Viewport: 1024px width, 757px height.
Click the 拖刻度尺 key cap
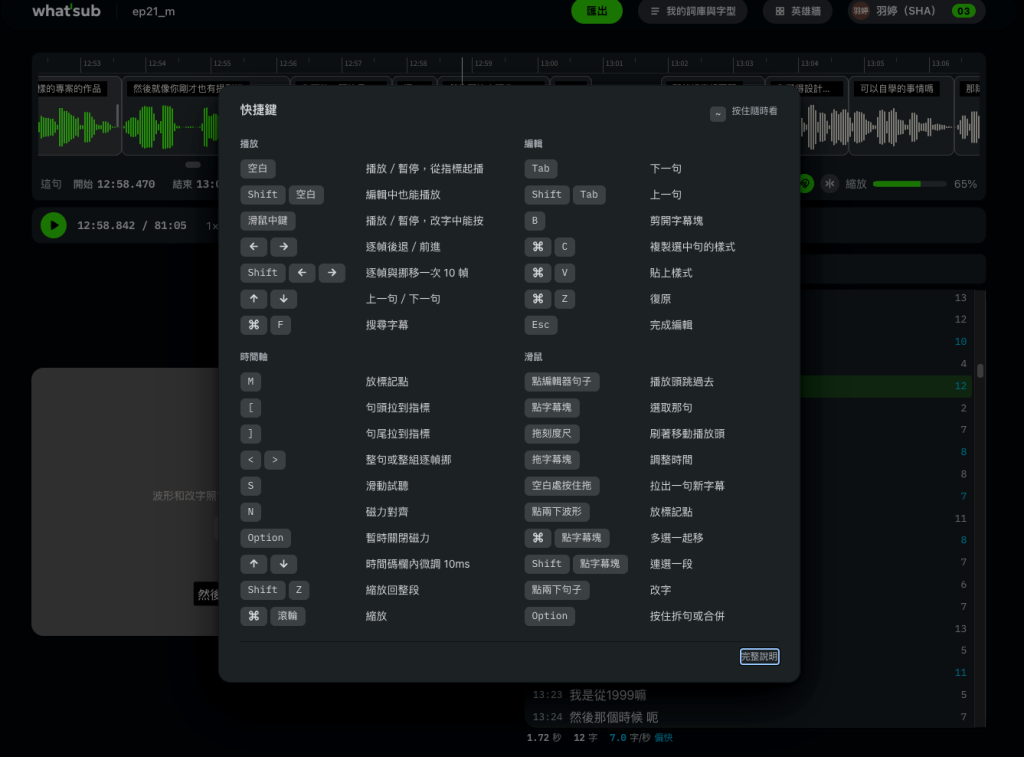click(x=552, y=434)
